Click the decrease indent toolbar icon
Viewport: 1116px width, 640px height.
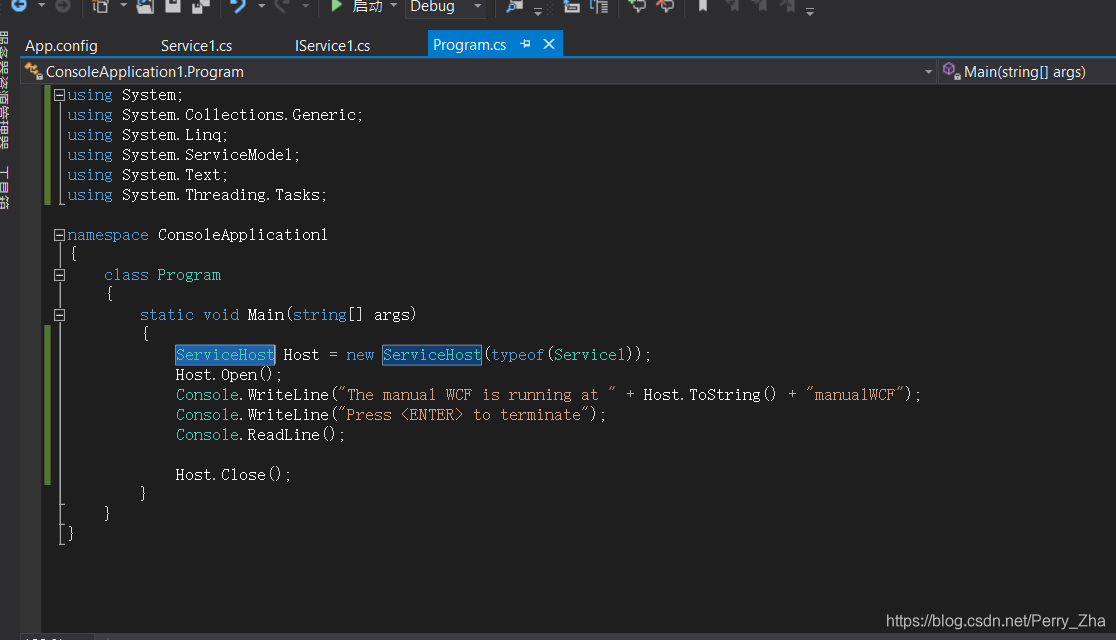(x=572, y=6)
